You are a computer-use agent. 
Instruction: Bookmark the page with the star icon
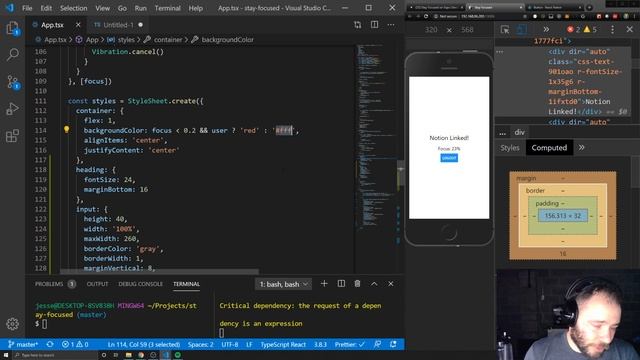tap(525, 16)
